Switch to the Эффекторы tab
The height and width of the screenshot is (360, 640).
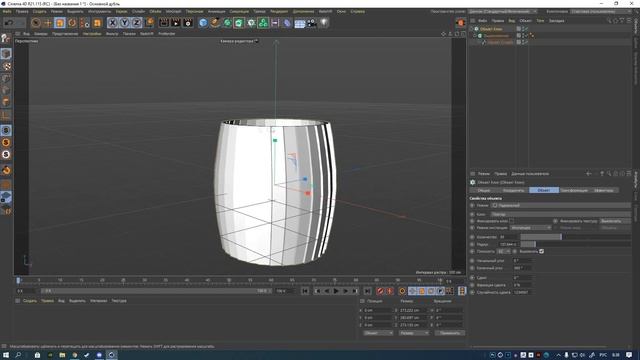click(x=604, y=190)
